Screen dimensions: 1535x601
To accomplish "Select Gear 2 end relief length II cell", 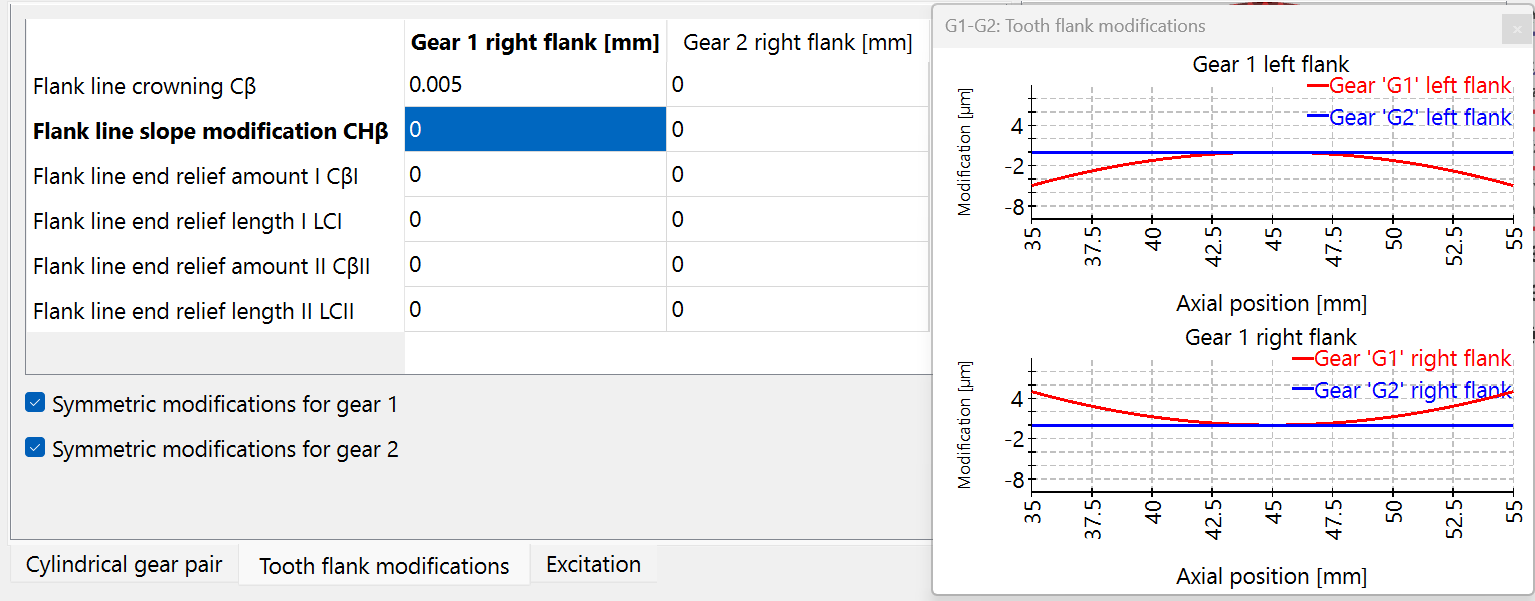I will pos(797,310).
